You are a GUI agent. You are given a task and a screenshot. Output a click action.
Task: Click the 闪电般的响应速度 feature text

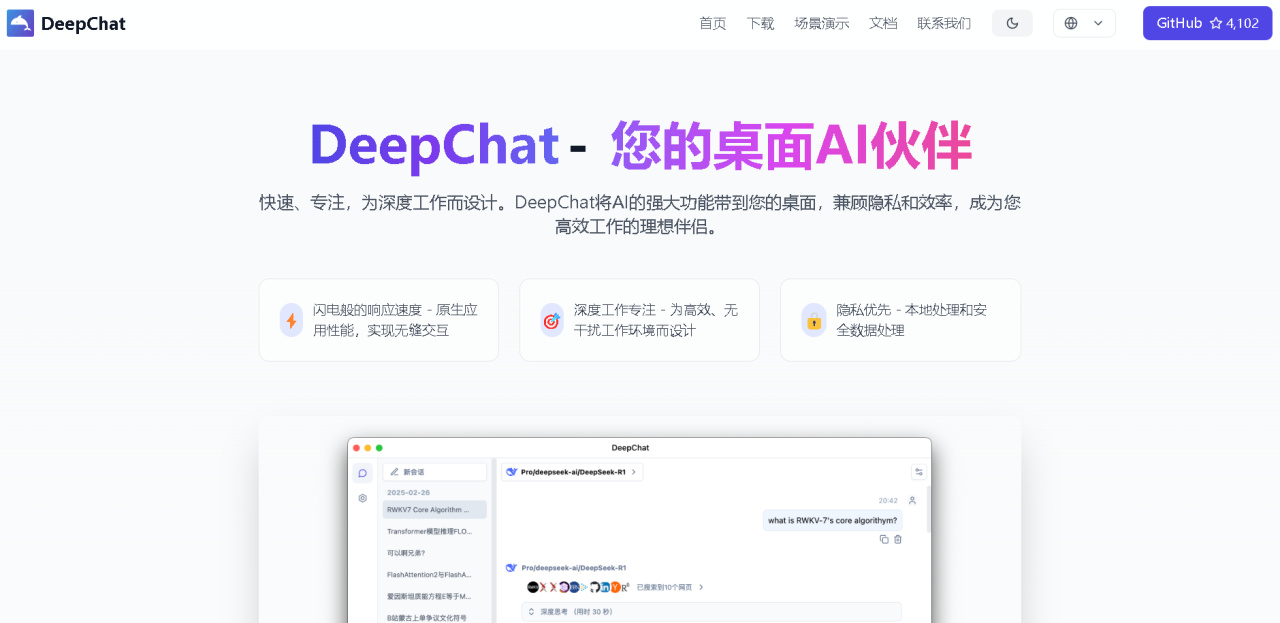click(x=395, y=320)
